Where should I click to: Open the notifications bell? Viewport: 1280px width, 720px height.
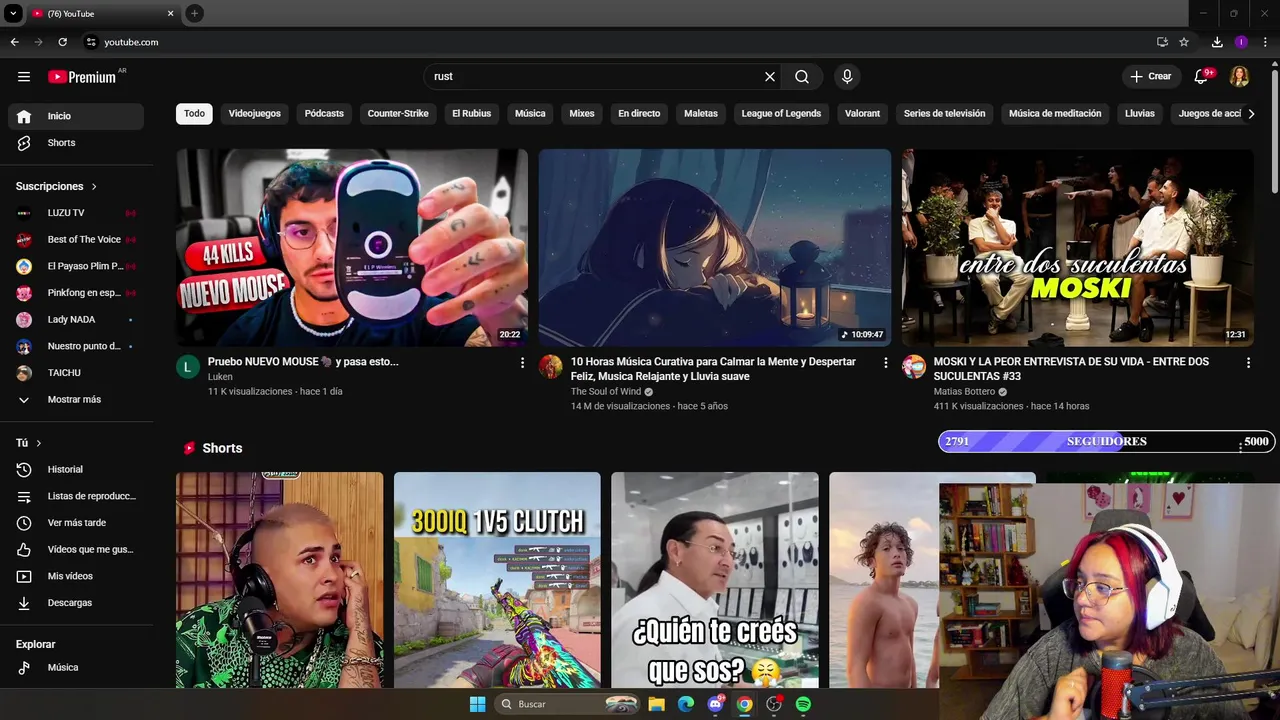tap(1201, 76)
